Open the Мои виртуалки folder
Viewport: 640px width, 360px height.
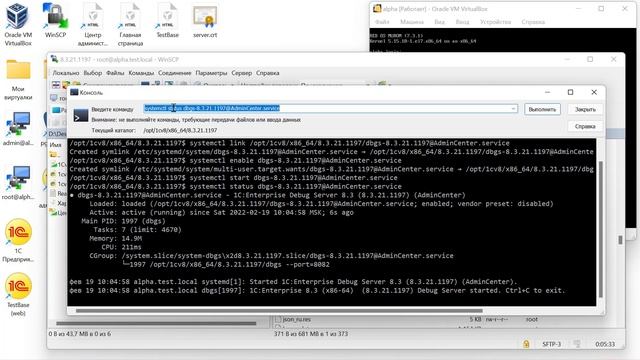coord(18,80)
